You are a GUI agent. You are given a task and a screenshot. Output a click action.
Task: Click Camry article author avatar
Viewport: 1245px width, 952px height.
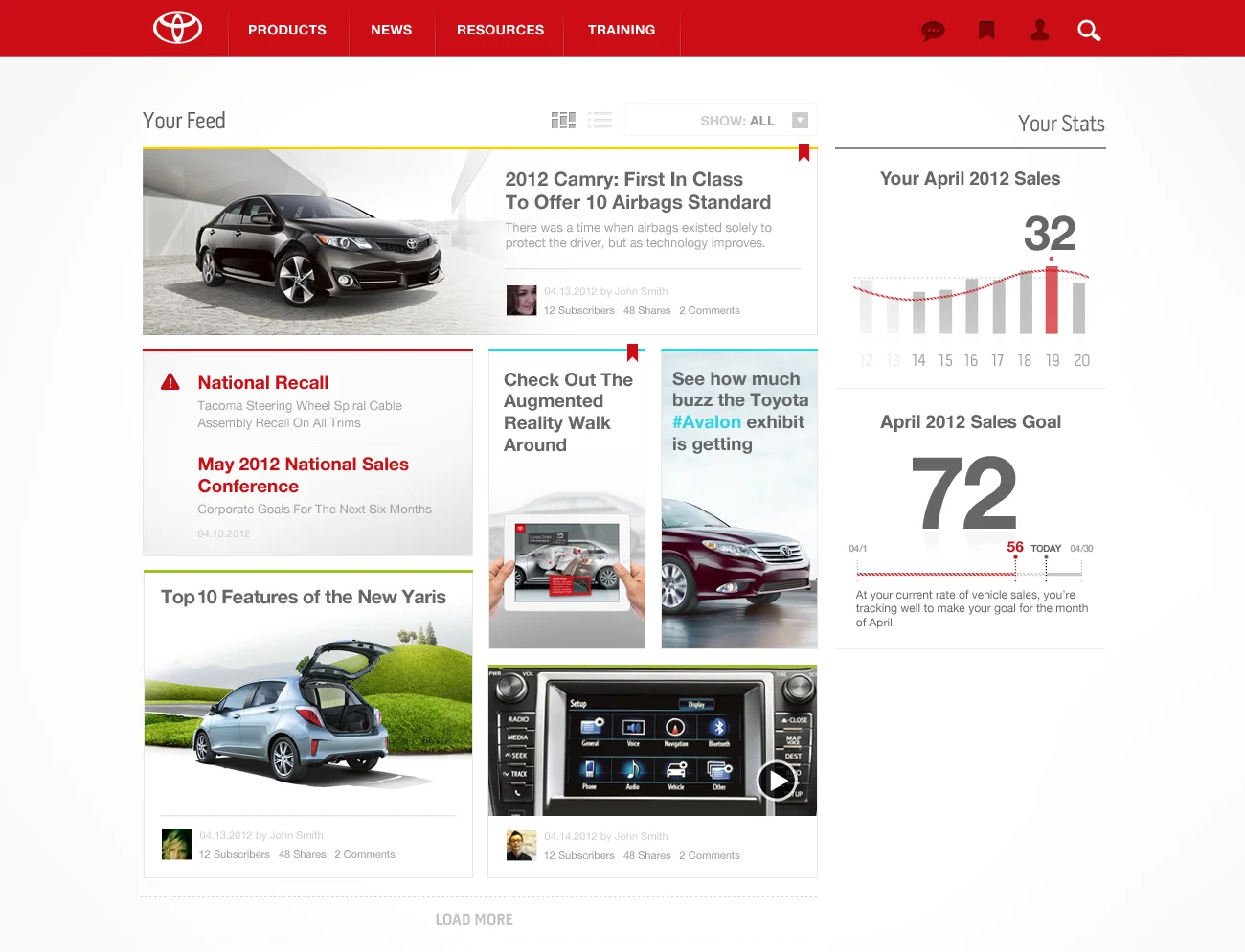point(521,301)
